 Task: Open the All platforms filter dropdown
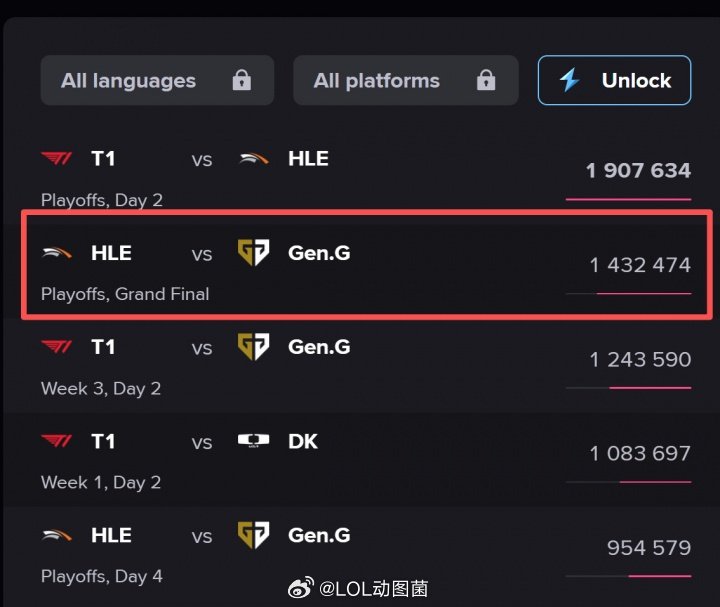[x=405, y=81]
